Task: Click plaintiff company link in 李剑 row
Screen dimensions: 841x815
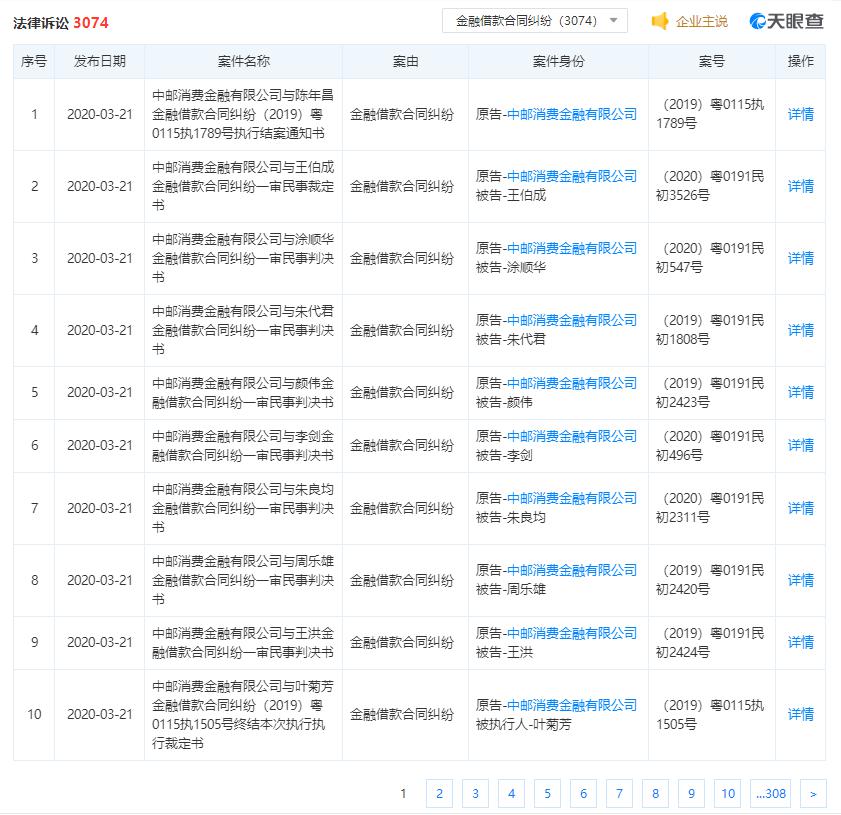Action: pyautogui.click(x=572, y=436)
